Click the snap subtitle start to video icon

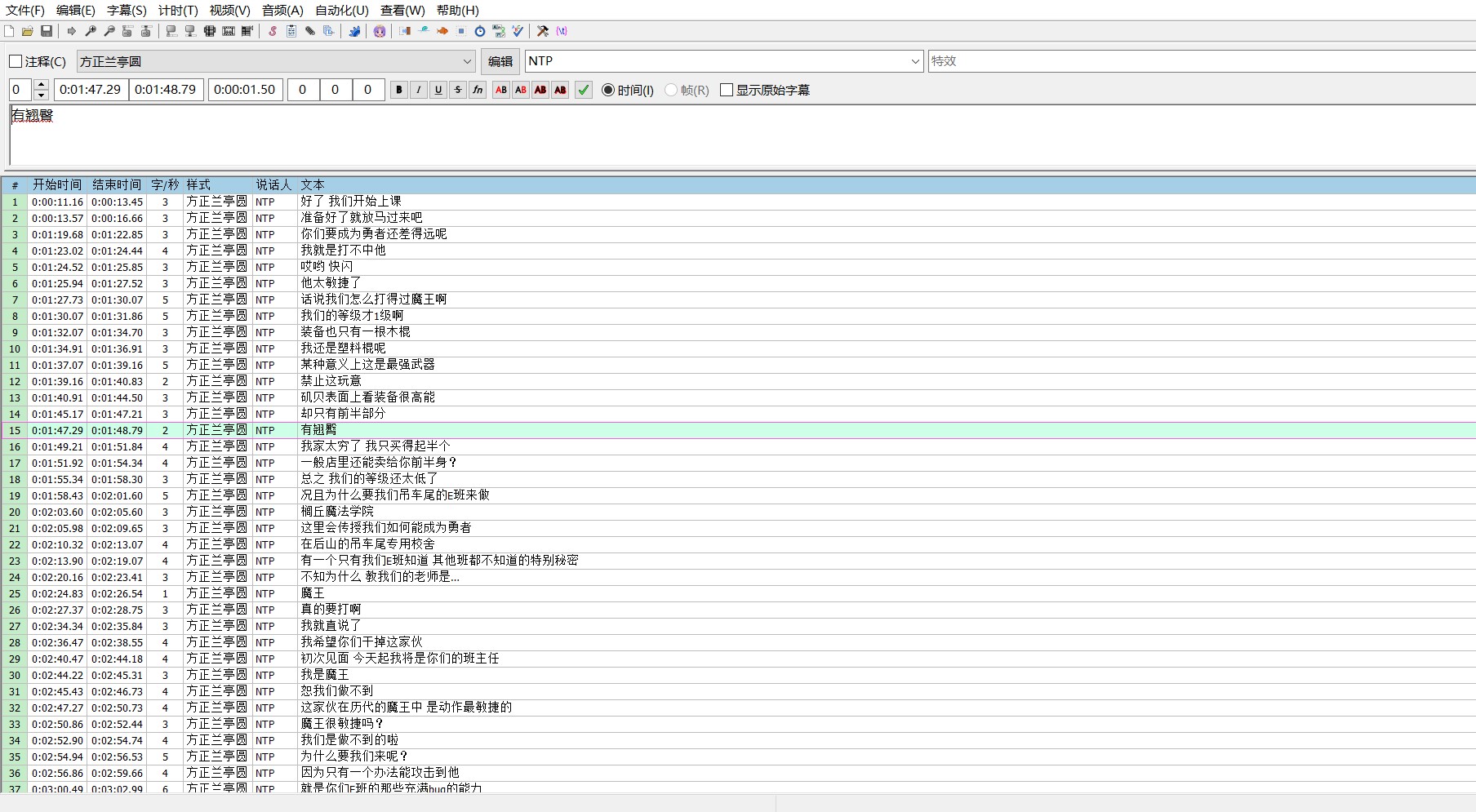click(x=171, y=31)
